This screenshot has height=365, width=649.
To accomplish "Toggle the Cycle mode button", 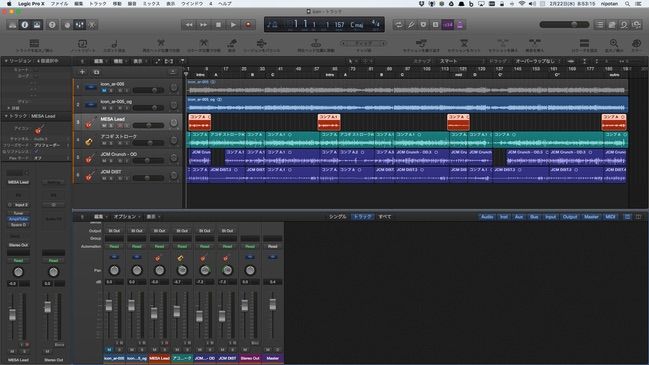I will (399, 25).
